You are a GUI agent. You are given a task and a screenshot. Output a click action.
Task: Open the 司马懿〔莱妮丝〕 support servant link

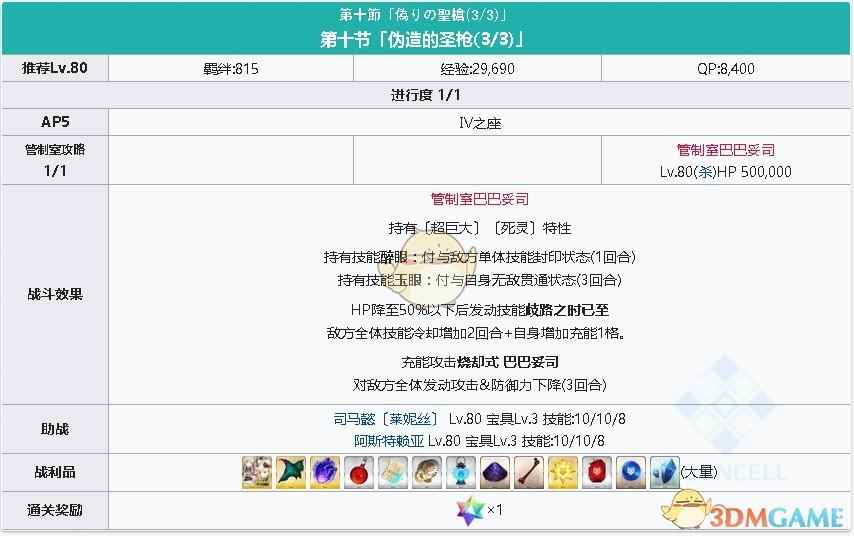coord(386,419)
